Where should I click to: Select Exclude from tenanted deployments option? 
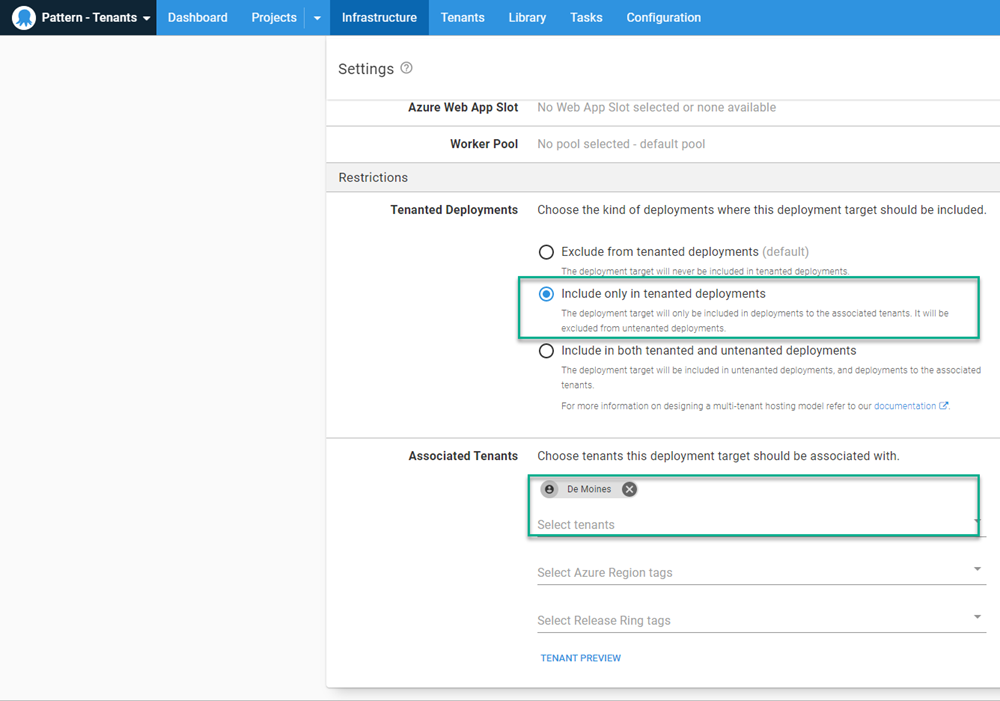[x=546, y=252]
